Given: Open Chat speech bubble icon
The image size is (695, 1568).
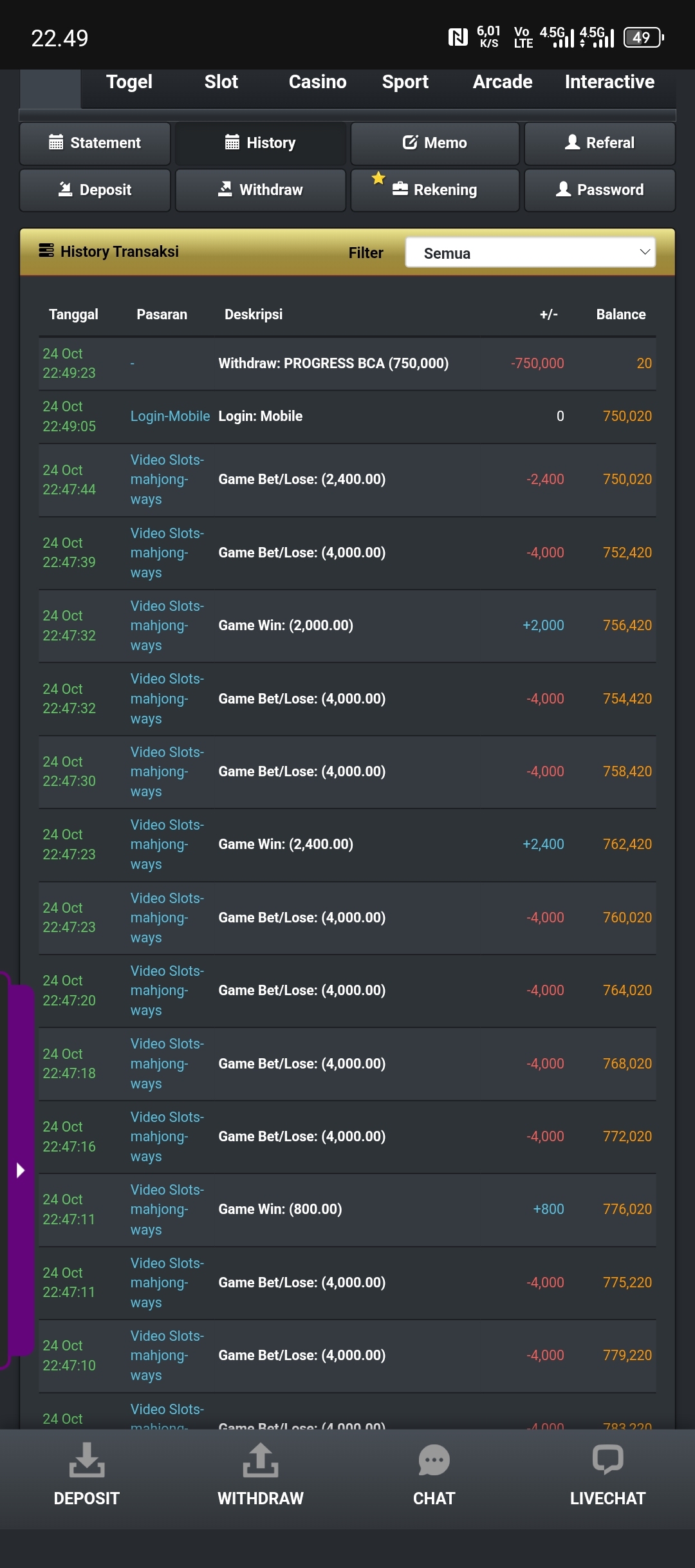Looking at the screenshot, I should tap(434, 1460).
